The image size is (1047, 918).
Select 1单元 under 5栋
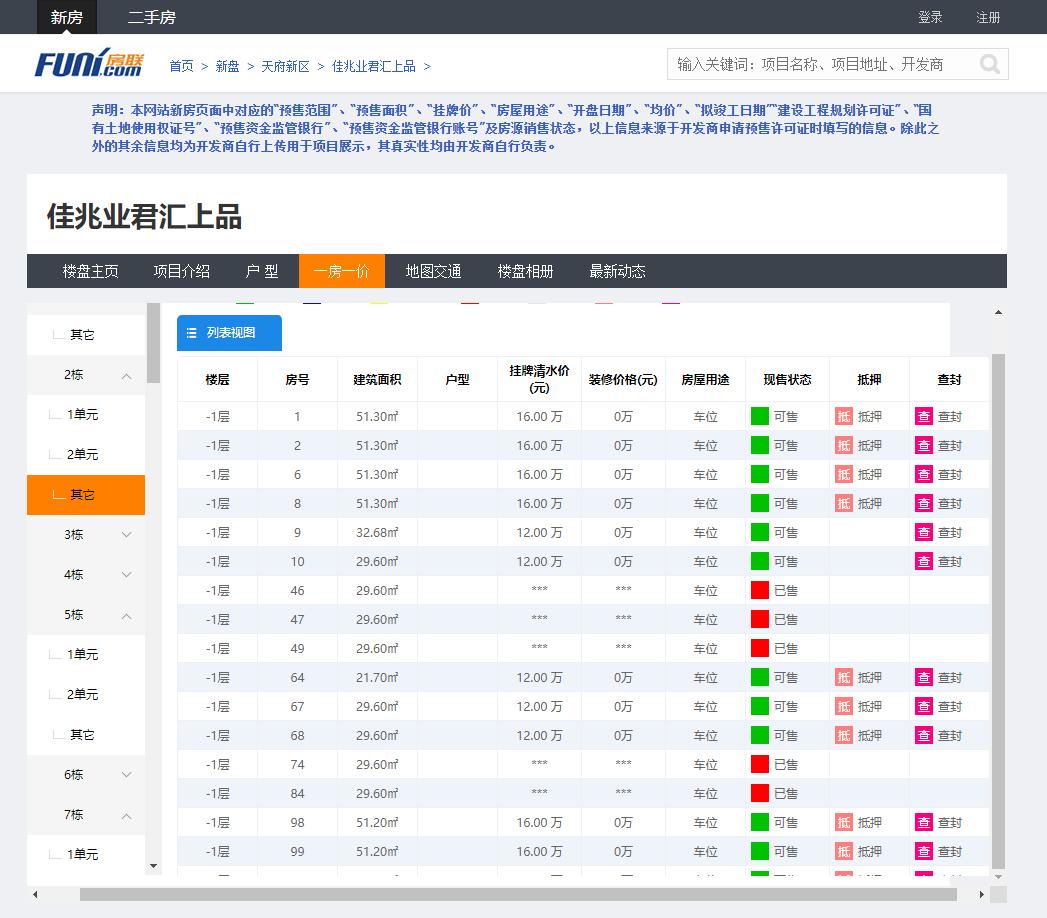[x=83, y=655]
